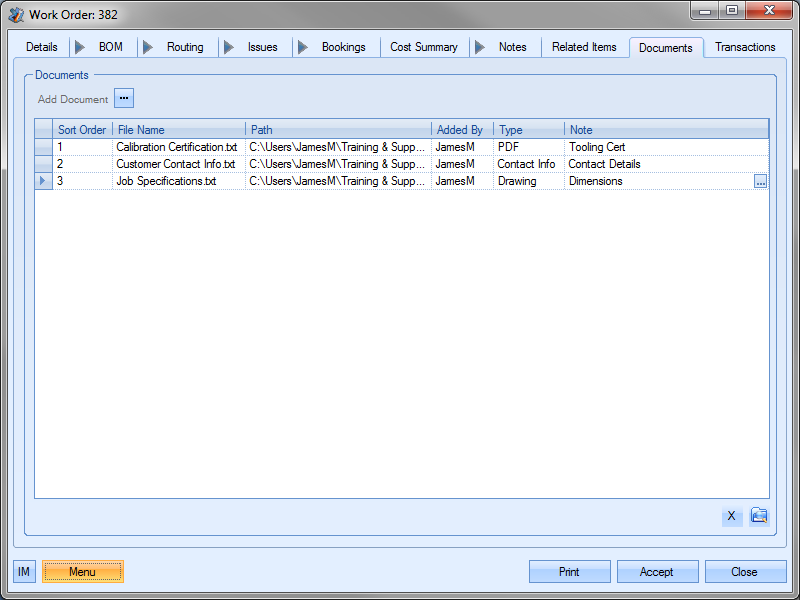Click the Work Order window title icon
800x600 pixels.
(x=16, y=14)
